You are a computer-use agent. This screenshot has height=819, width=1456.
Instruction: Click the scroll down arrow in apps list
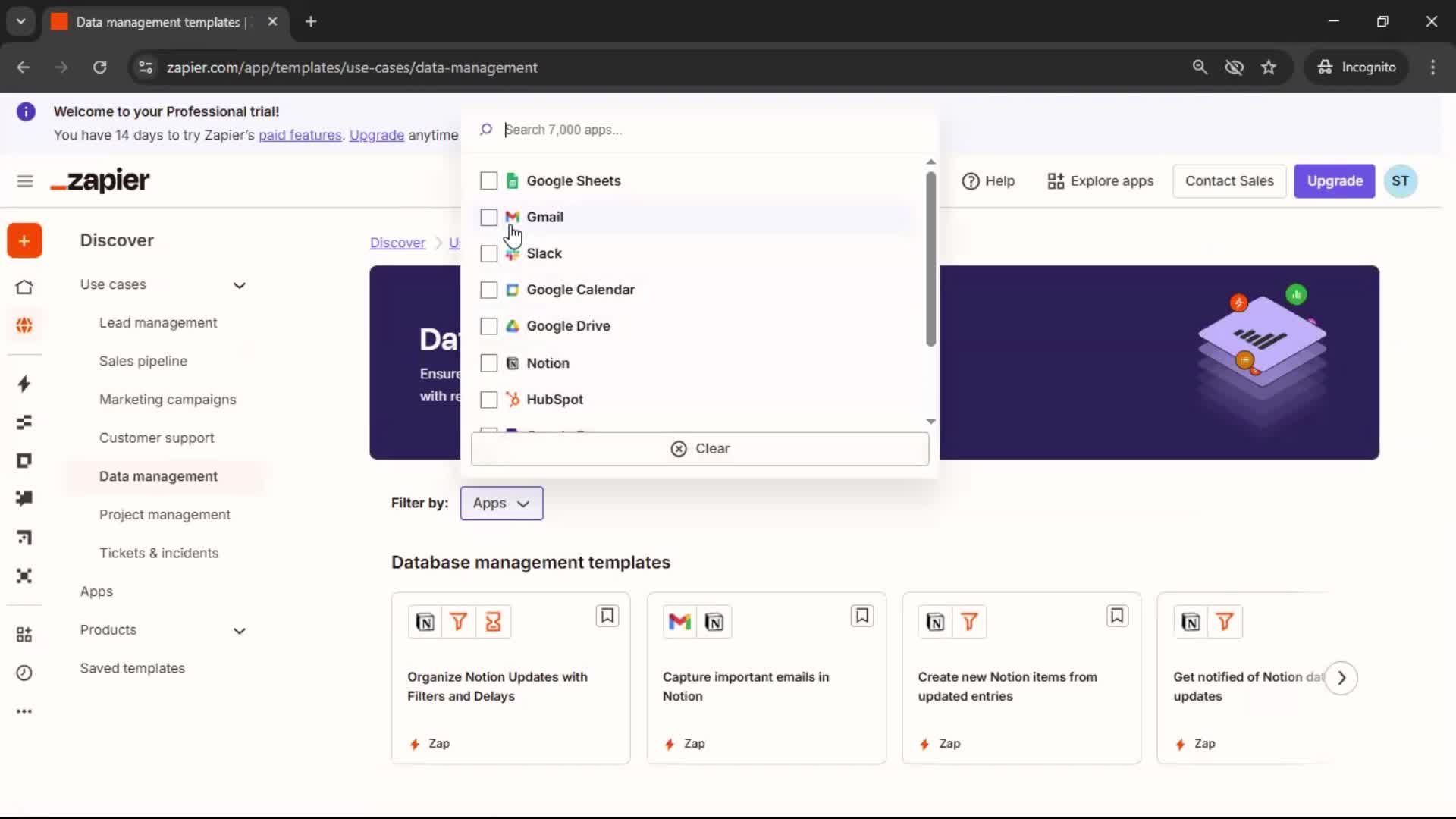(x=930, y=422)
